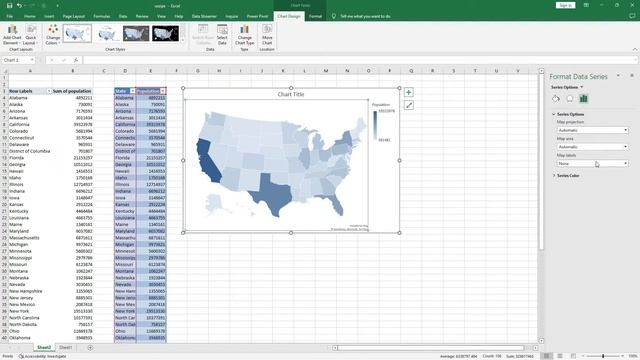Select Page Layout view icon in status bar
Viewport: 640px width, 360px height.
click(x=560, y=356)
